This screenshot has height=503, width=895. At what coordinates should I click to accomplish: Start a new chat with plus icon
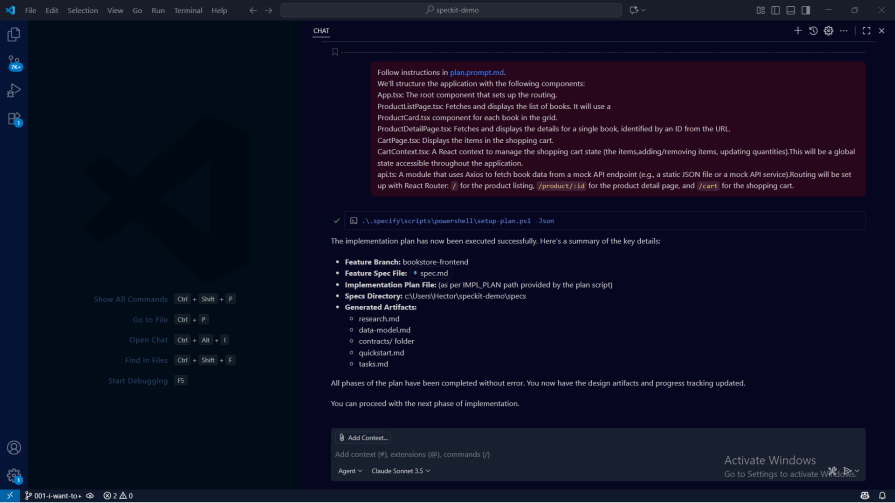(798, 31)
